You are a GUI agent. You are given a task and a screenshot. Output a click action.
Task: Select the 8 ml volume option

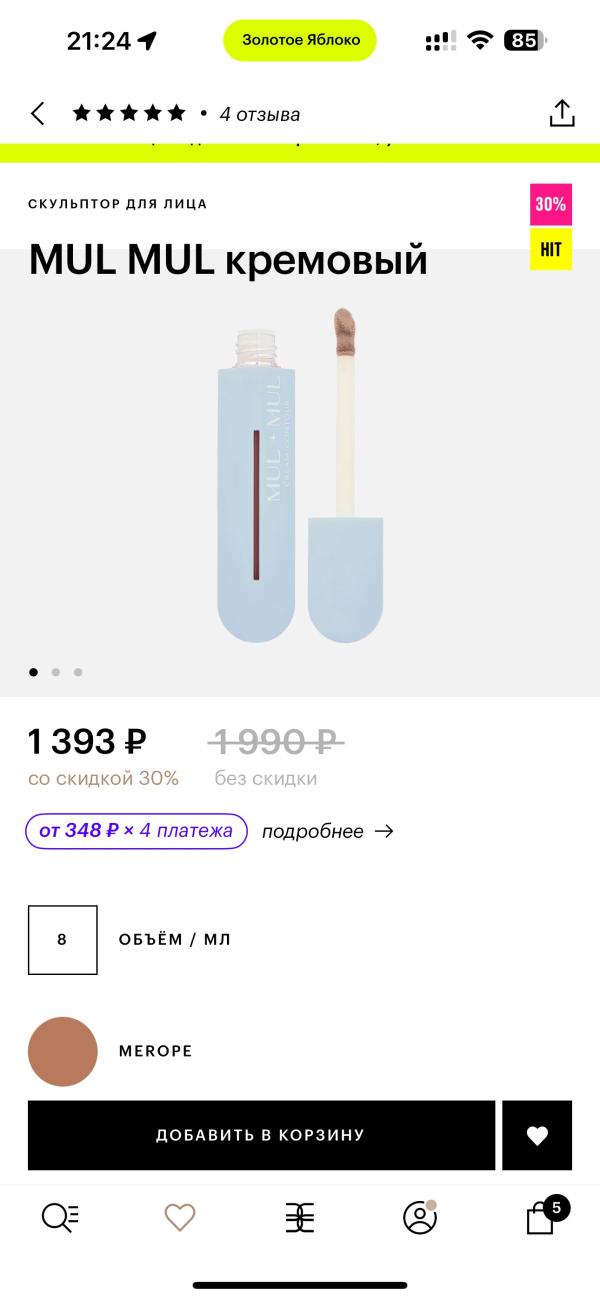click(x=63, y=940)
